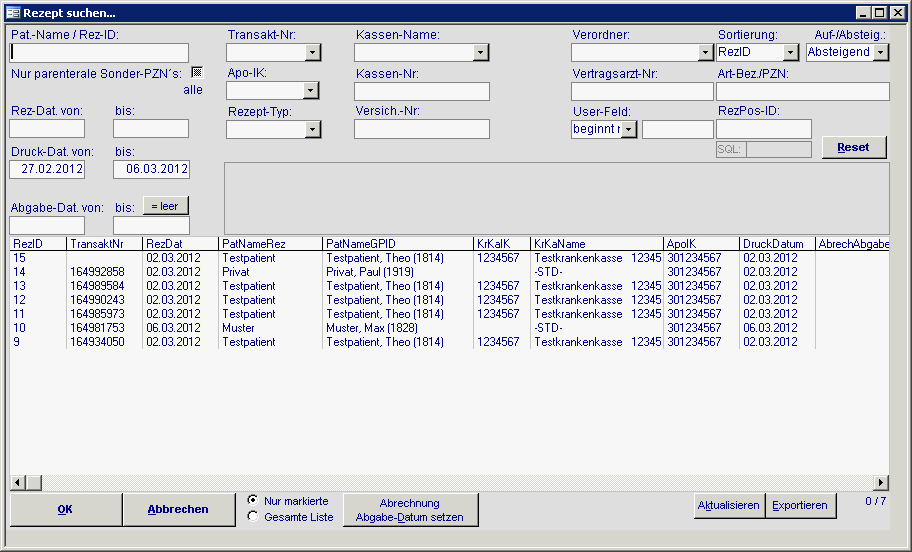
Task: Click the Rez-Dat. bis input field
Action: (x=151, y=129)
